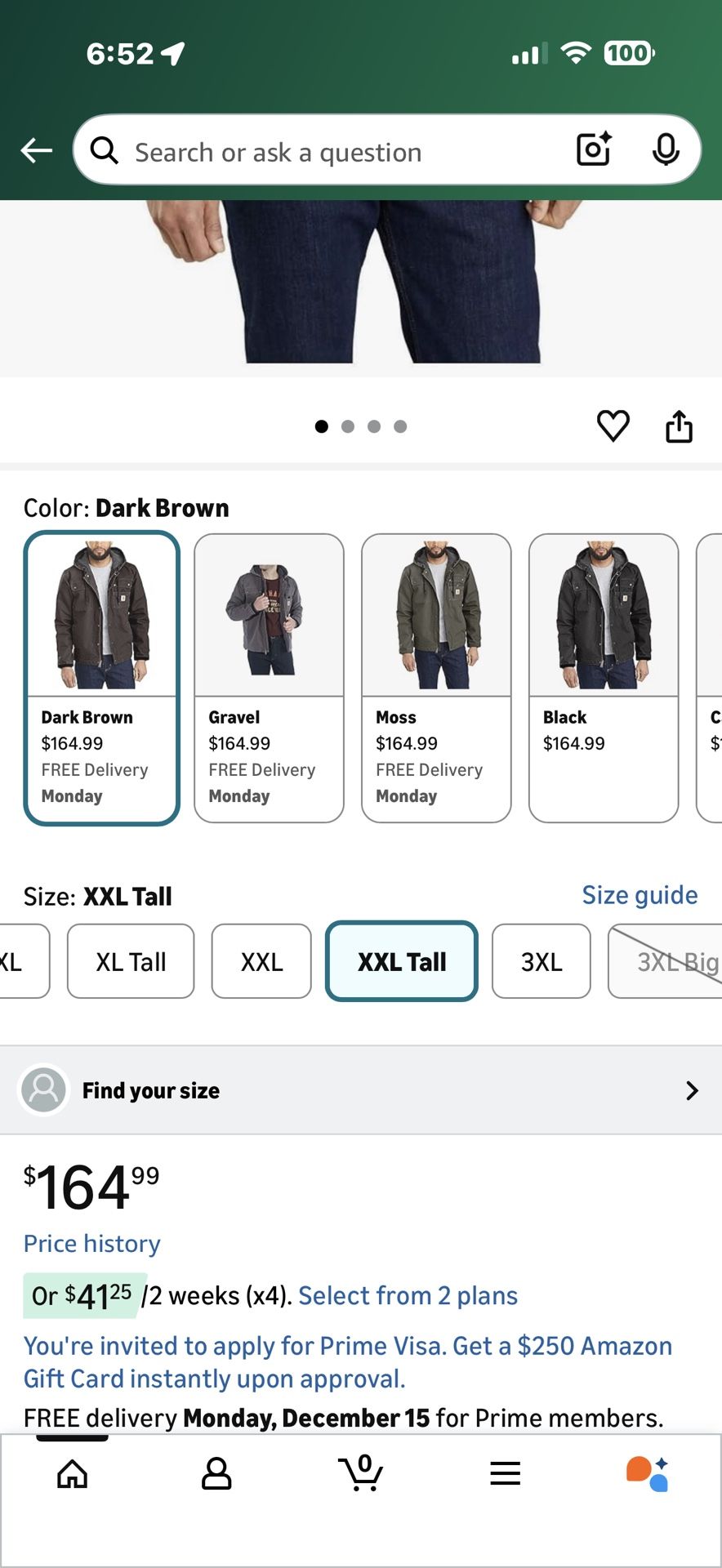
Task: Tap the search bar to ask a question
Action: [327, 151]
